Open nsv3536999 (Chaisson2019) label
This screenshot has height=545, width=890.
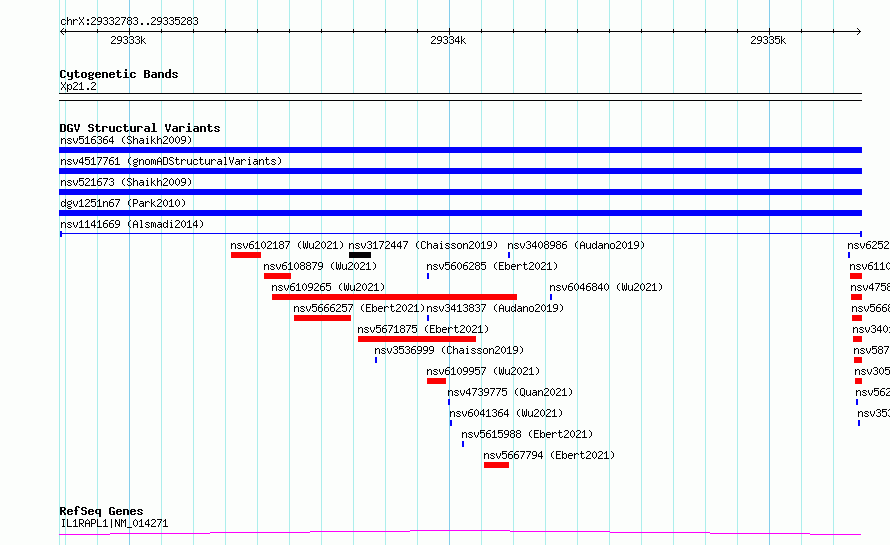(x=449, y=350)
